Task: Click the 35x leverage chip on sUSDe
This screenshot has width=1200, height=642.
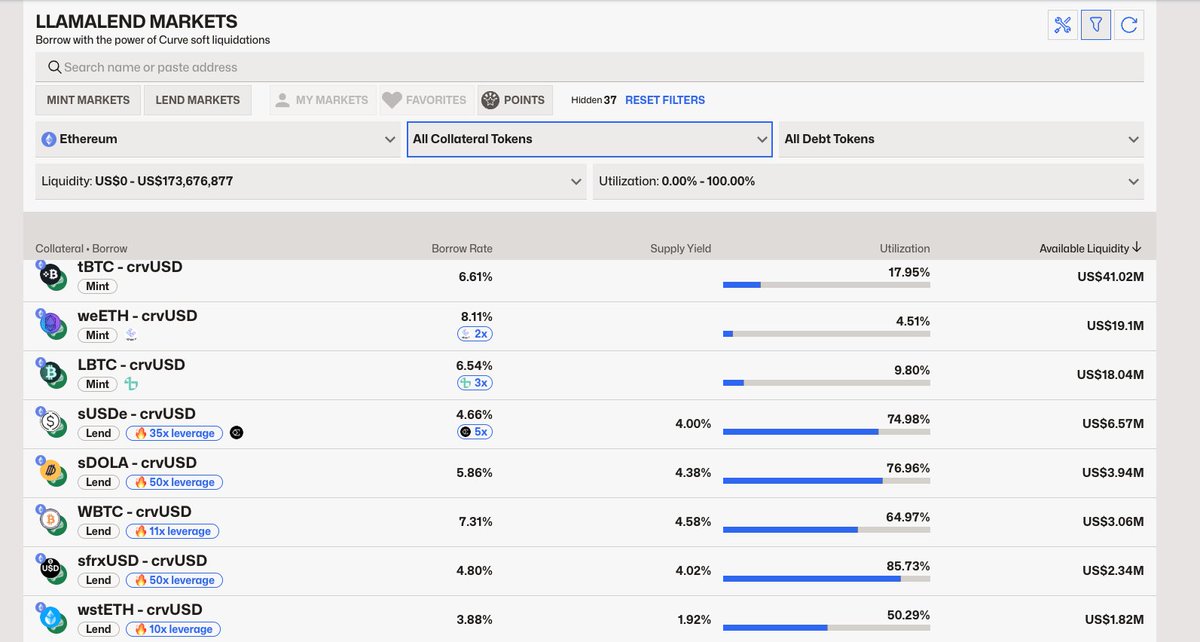Action: click(174, 433)
